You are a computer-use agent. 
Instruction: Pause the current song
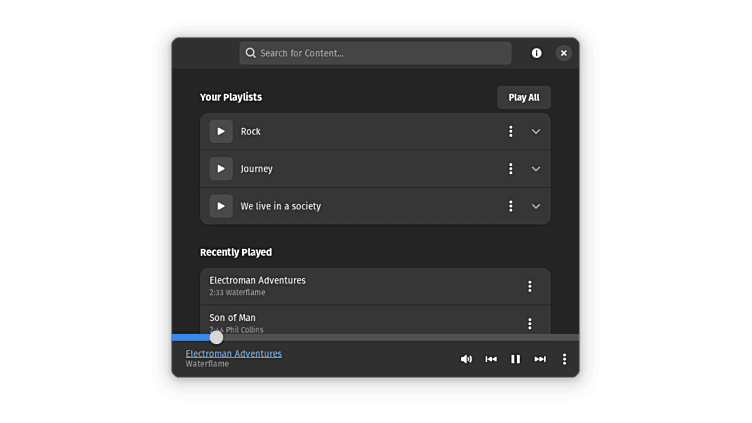(515, 359)
